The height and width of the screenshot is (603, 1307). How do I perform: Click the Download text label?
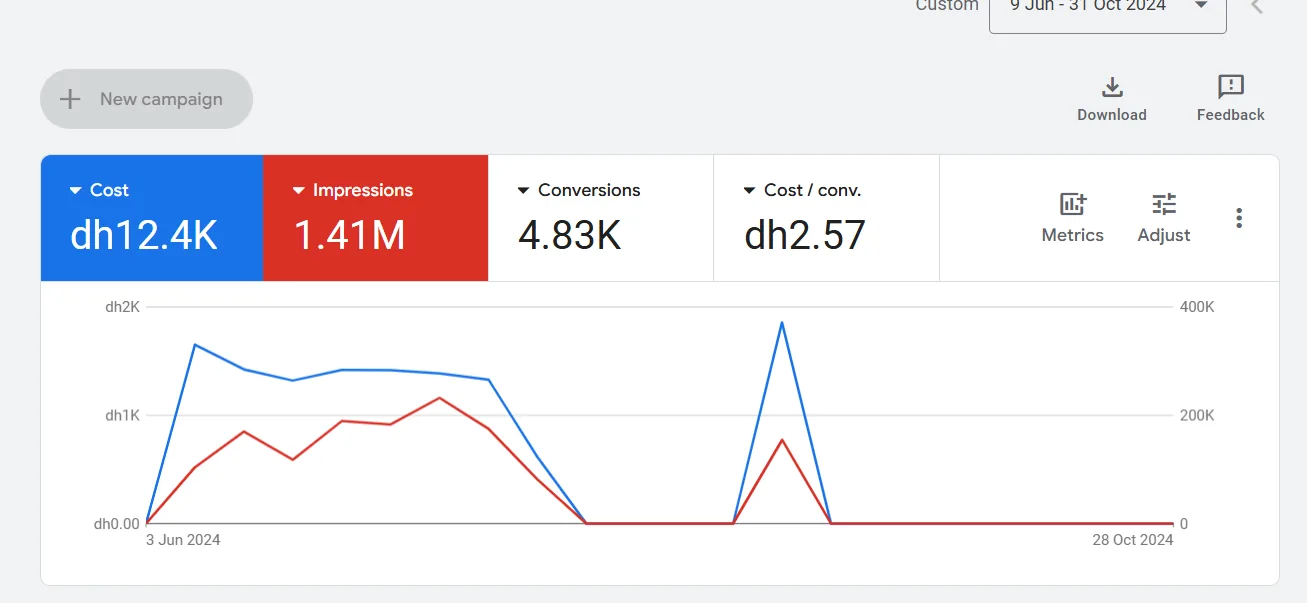tap(1112, 115)
